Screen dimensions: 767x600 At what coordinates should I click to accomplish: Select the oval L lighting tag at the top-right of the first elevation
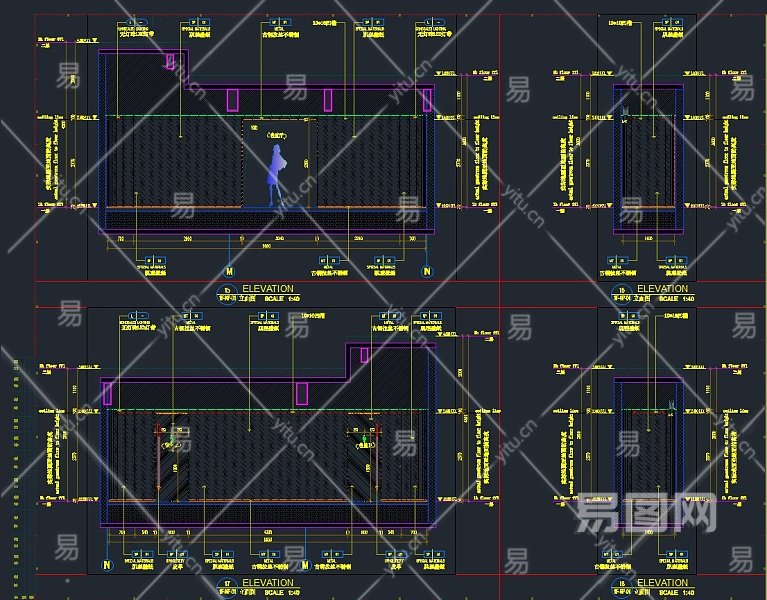point(434,22)
